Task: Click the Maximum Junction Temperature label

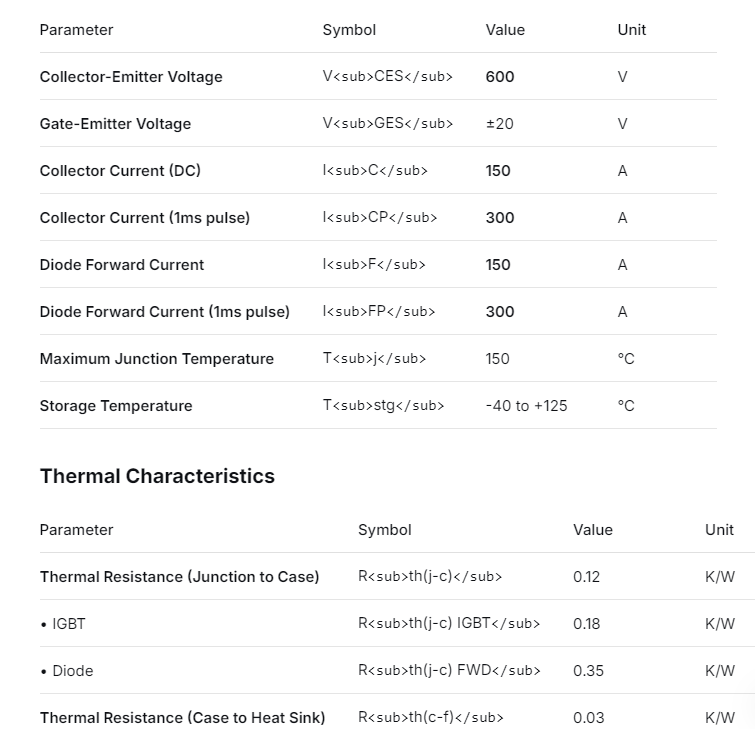Action: [156, 359]
